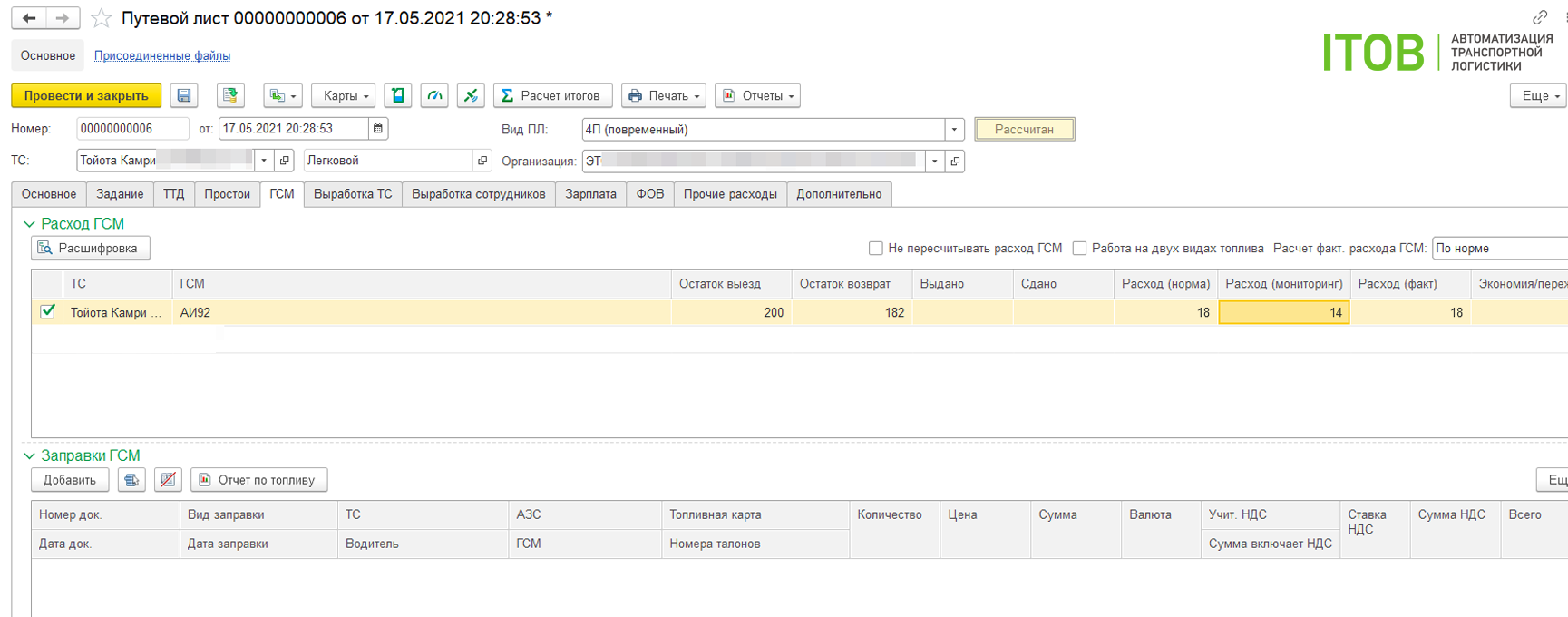Image resolution: width=1568 pixels, height=617 pixels.
Task: Open the Присоединенные файлы link
Action: 162,56
